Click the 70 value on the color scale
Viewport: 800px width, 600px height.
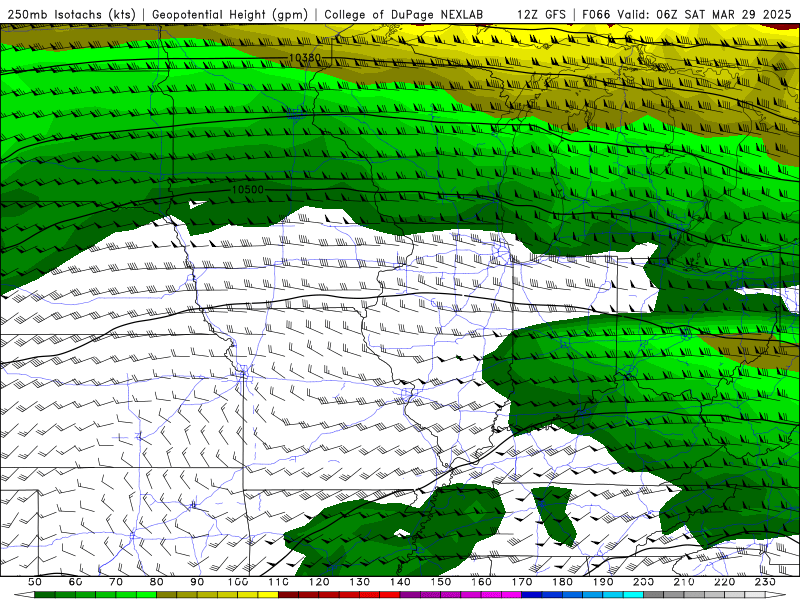(116, 582)
